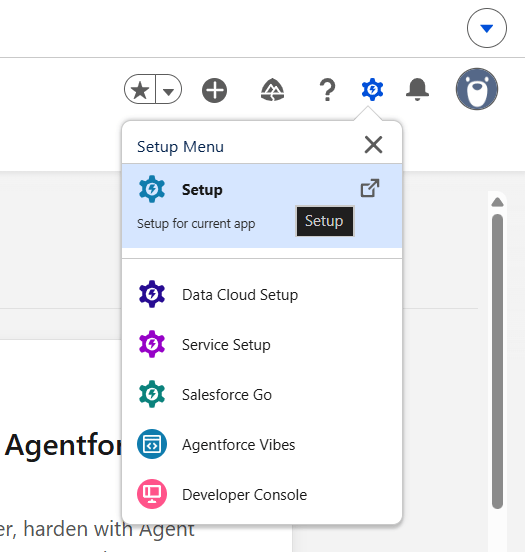Open Agentforce Vibes

pyautogui.click(x=262, y=445)
